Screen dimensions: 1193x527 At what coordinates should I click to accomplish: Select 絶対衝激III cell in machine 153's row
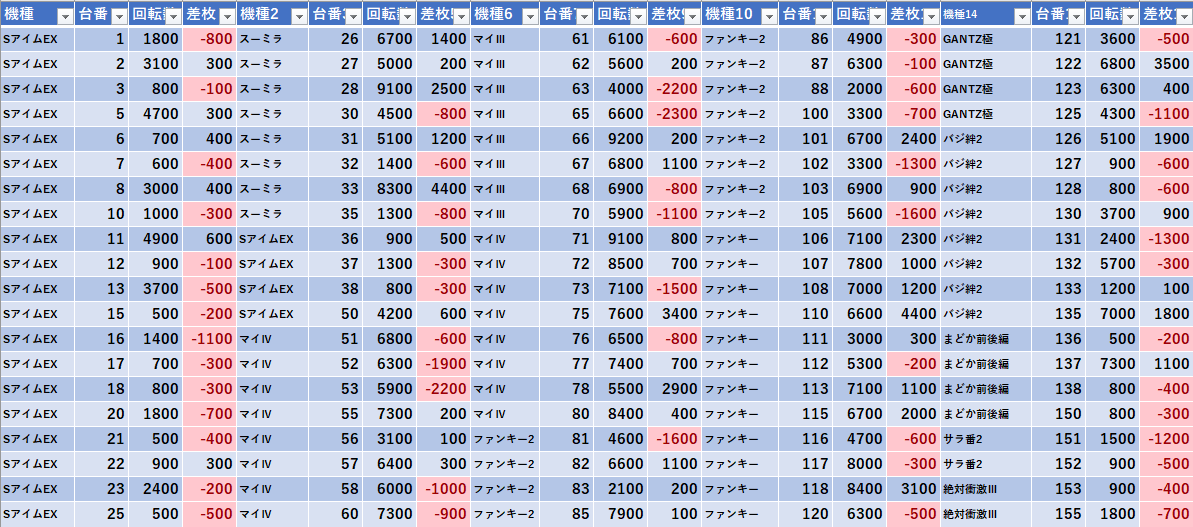(986, 489)
